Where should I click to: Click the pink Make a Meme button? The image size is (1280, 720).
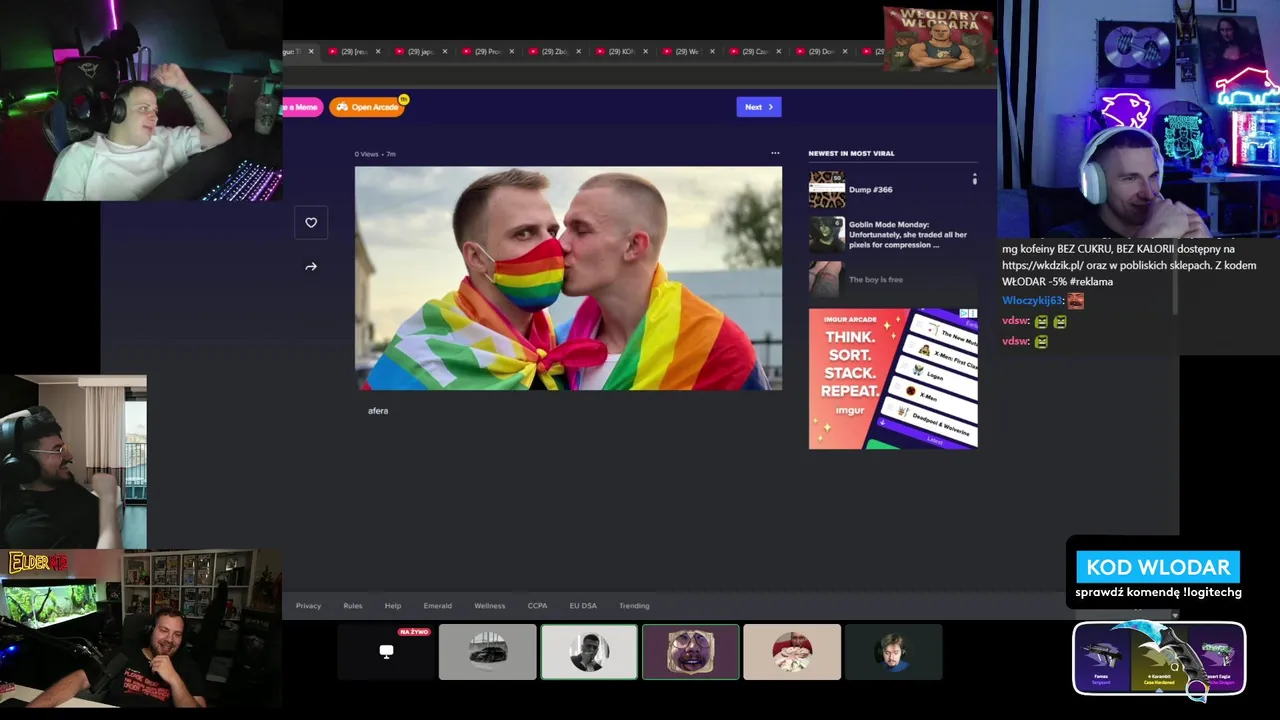(x=303, y=107)
